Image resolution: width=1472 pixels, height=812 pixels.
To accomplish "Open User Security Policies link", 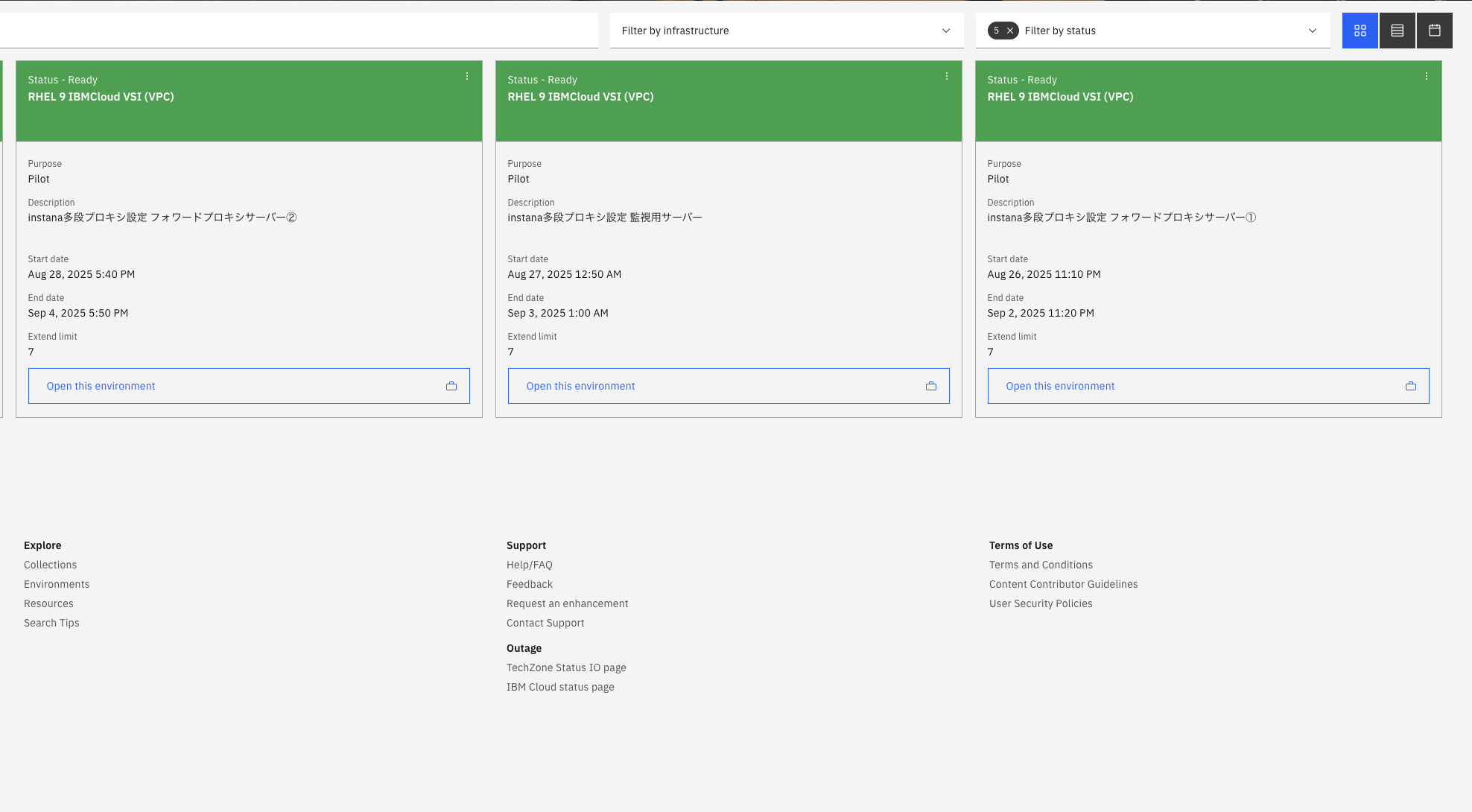I will coord(1041,603).
